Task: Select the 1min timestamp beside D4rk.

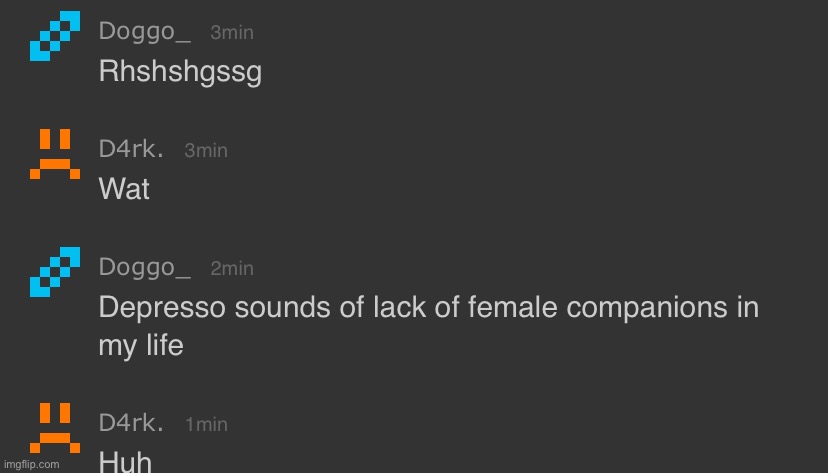Action: pos(206,425)
